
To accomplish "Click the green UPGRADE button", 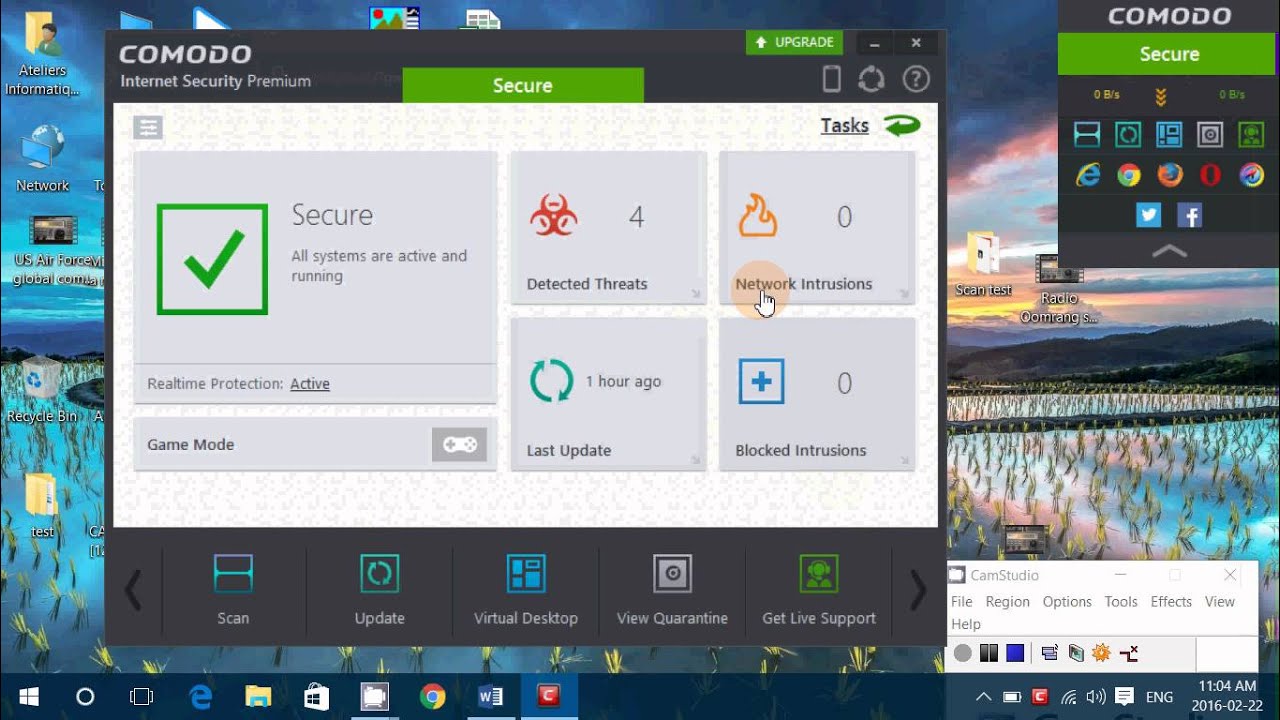I will [x=794, y=42].
